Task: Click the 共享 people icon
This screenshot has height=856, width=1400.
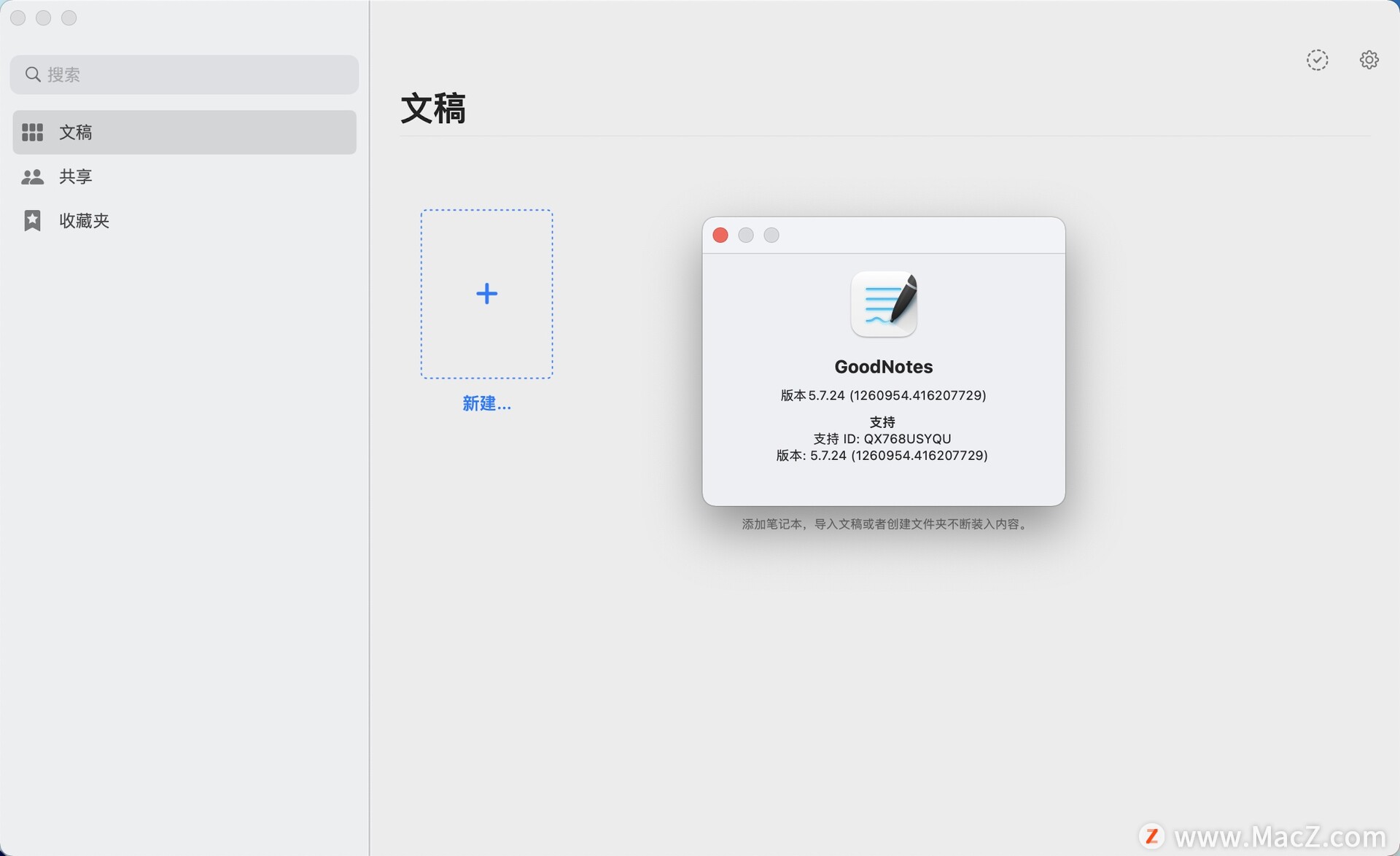Action: coord(32,176)
